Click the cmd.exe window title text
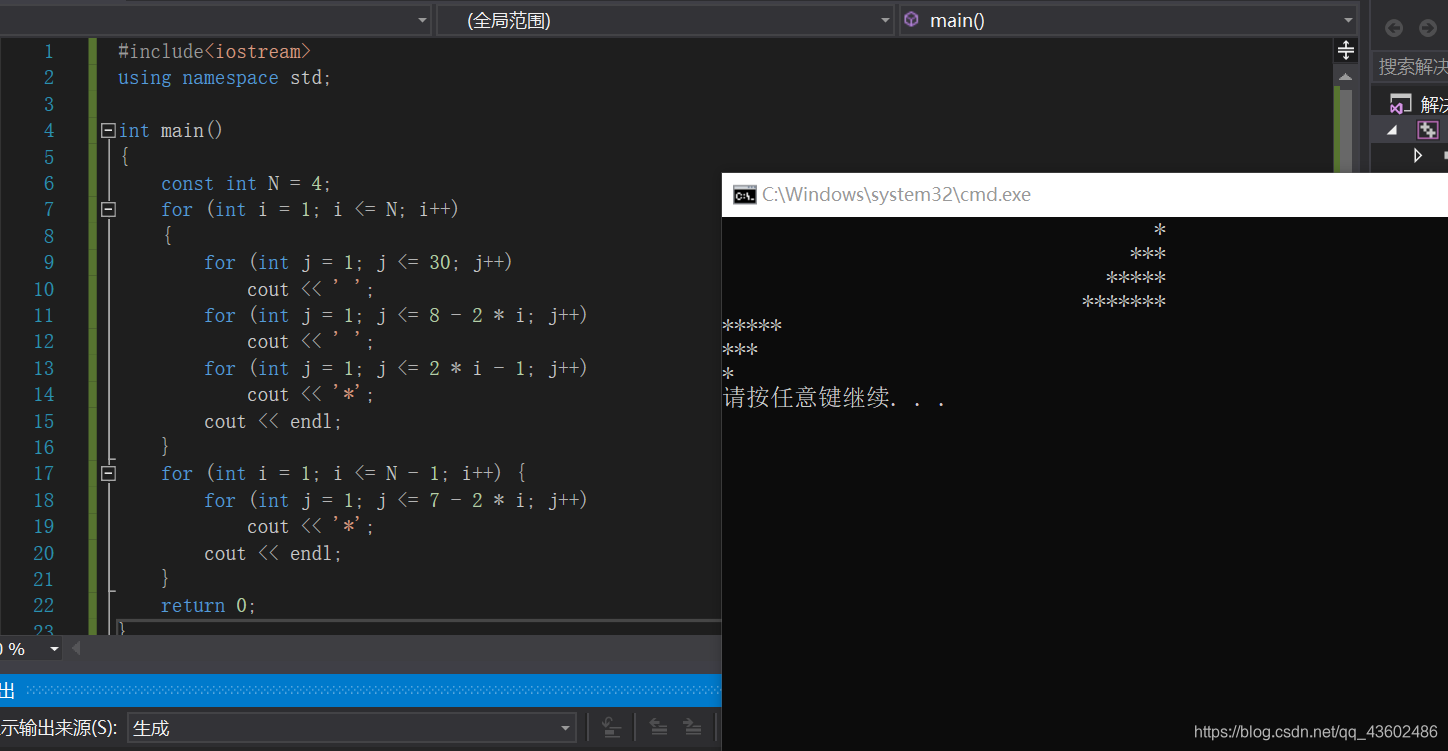This screenshot has width=1448, height=751. pos(896,195)
